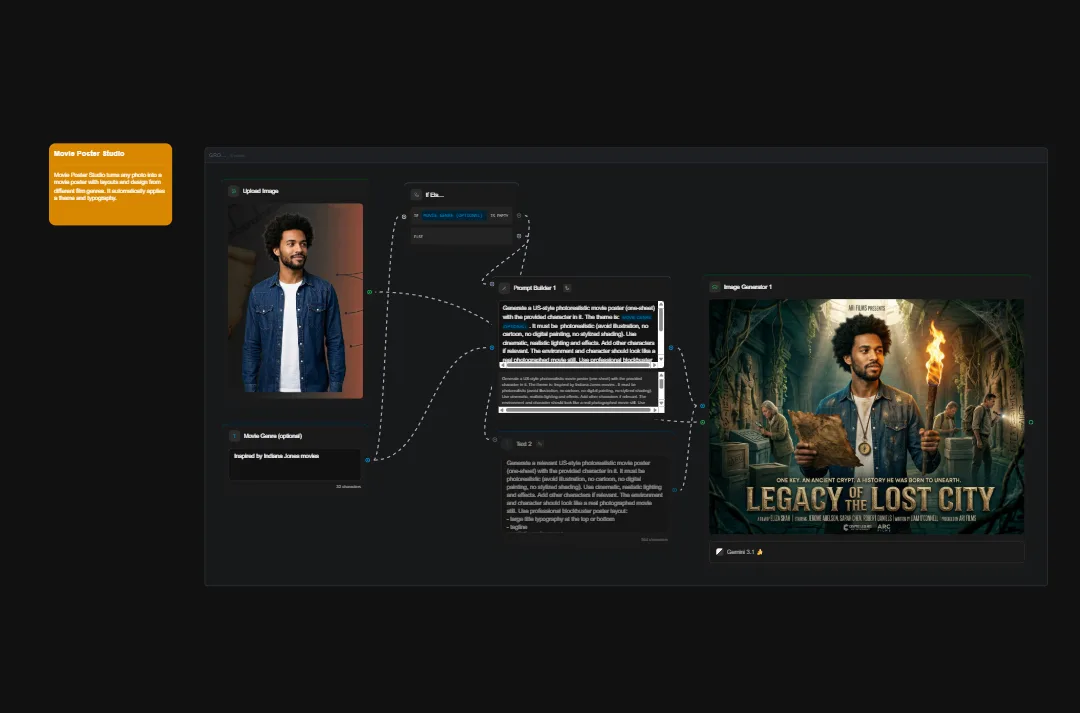The height and width of the screenshot is (713, 1080).
Task: Click the thumbs-up next to Gemini 3.1
Action: coord(759,552)
